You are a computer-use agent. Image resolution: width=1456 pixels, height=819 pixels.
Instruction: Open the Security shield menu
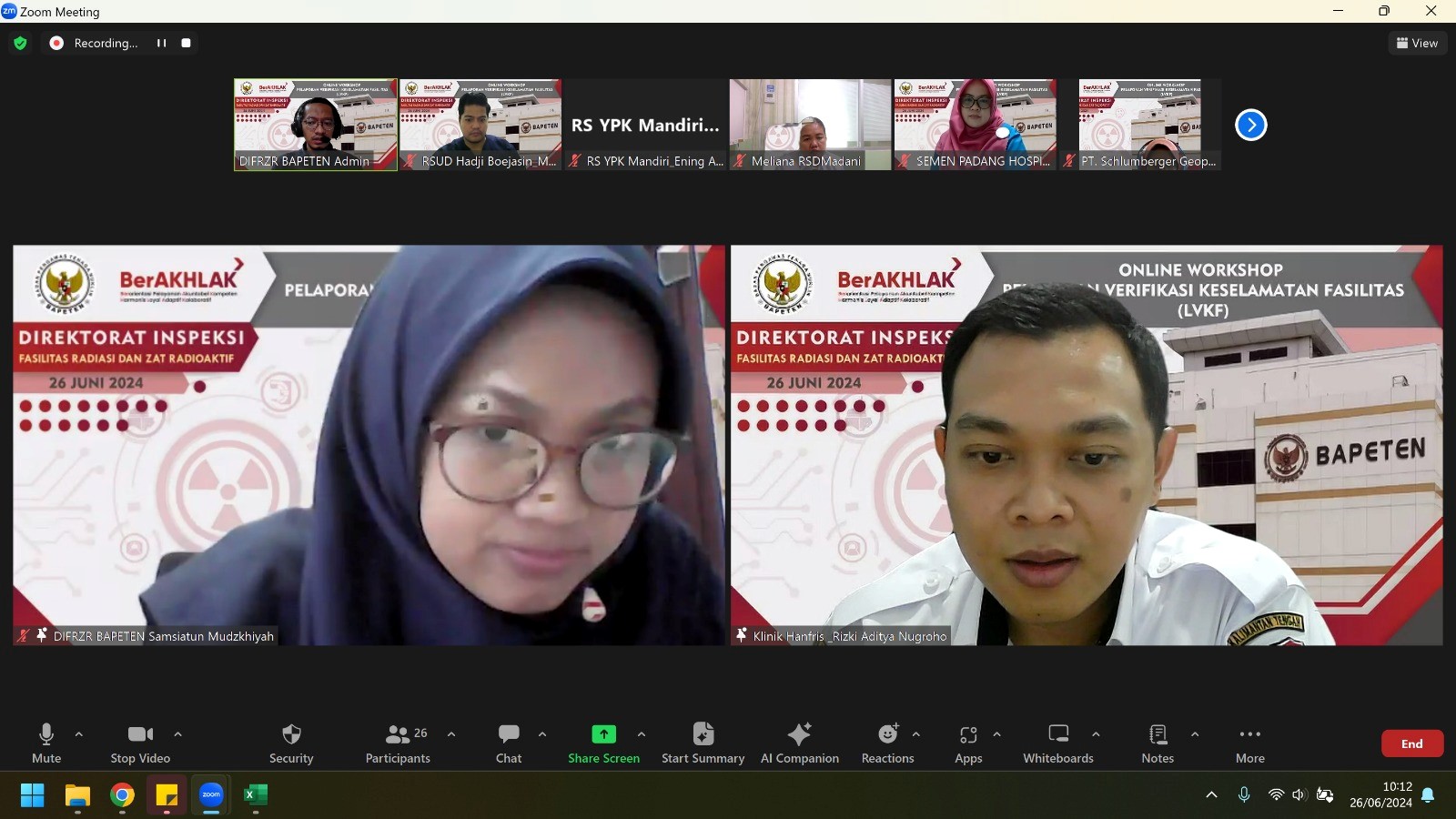(x=291, y=743)
